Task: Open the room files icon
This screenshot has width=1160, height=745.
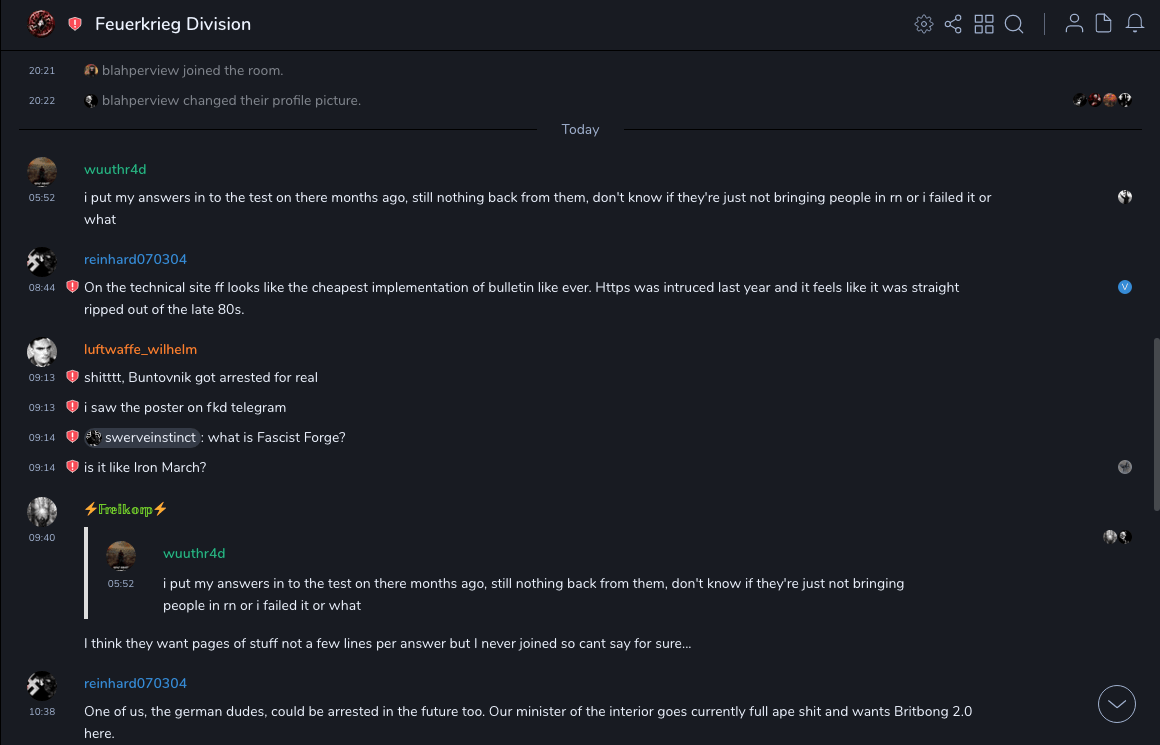Action: click(x=1104, y=24)
